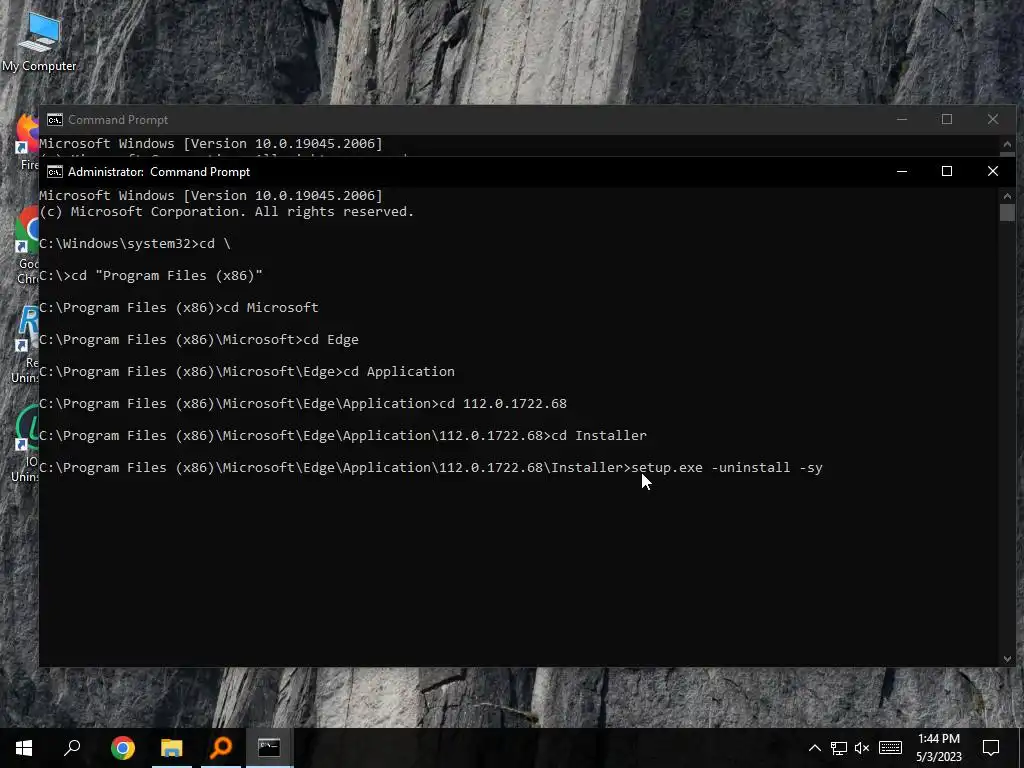Select the Command Prompt taskbar button
This screenshot has height=768, width=1024.
(269, 747)
